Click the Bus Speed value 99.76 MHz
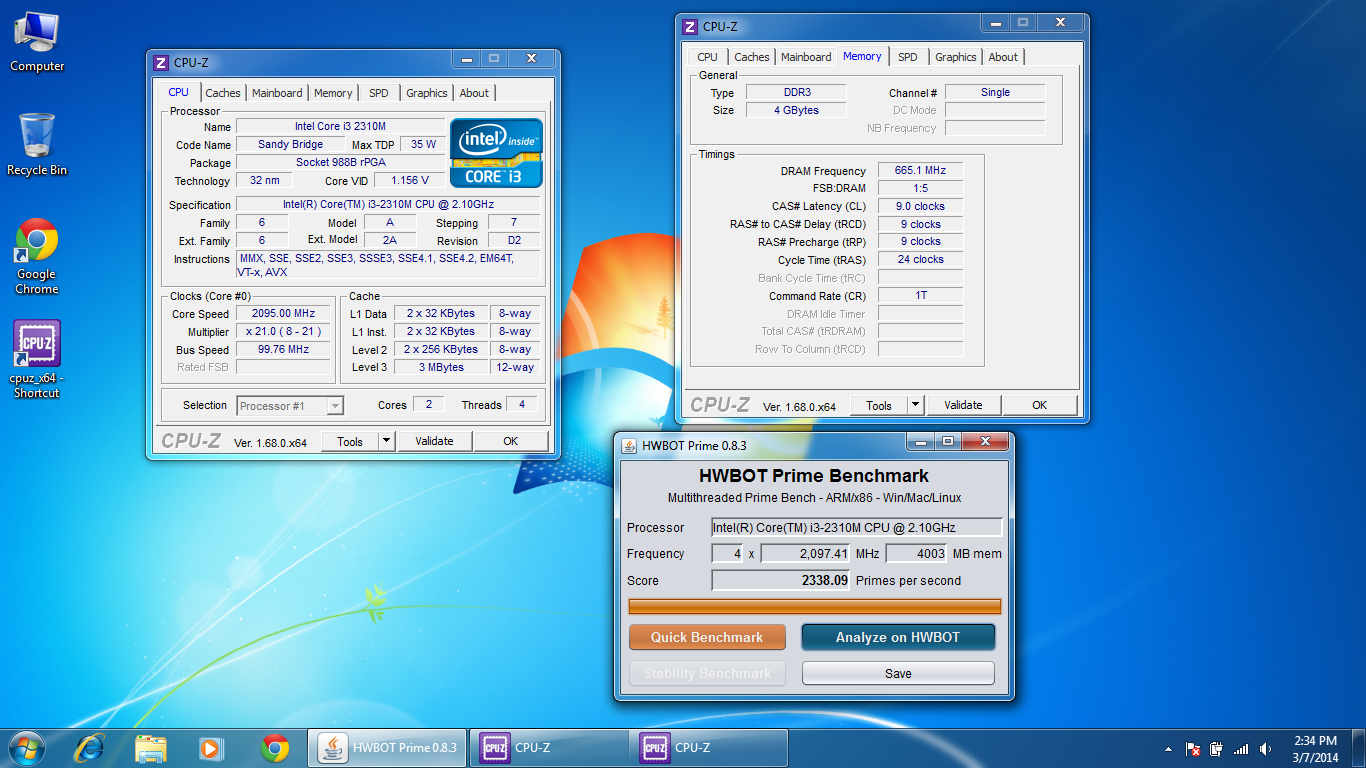Screen dimensions: 1366x768 (x=284, y=350)
